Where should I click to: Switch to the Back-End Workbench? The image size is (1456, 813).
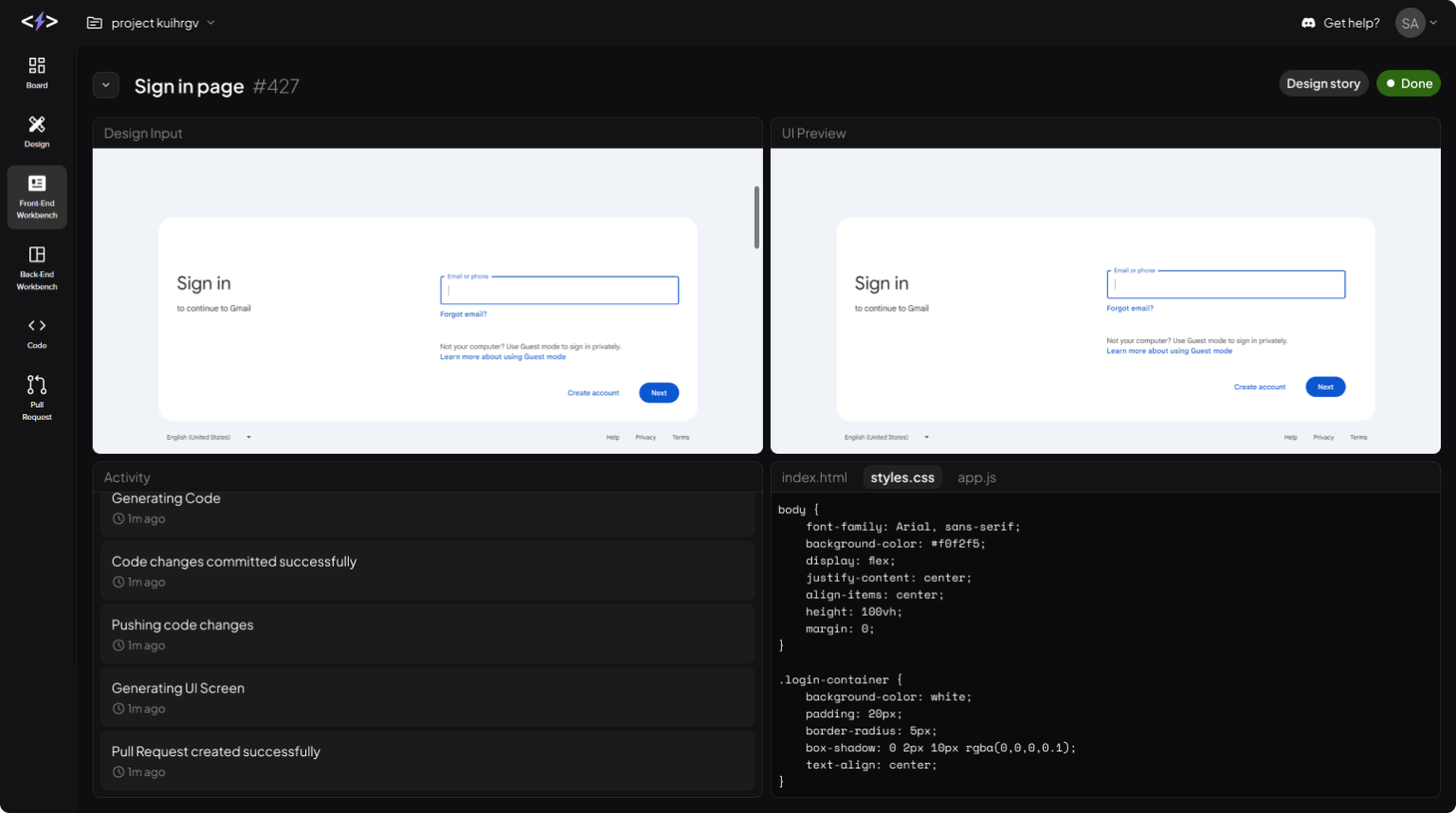tap(36, 266)
